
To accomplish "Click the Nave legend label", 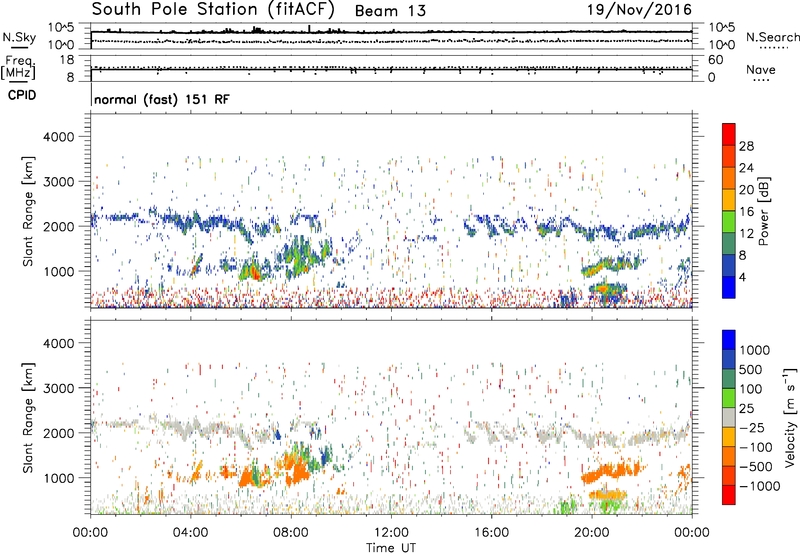I will (x=761, y=70).
